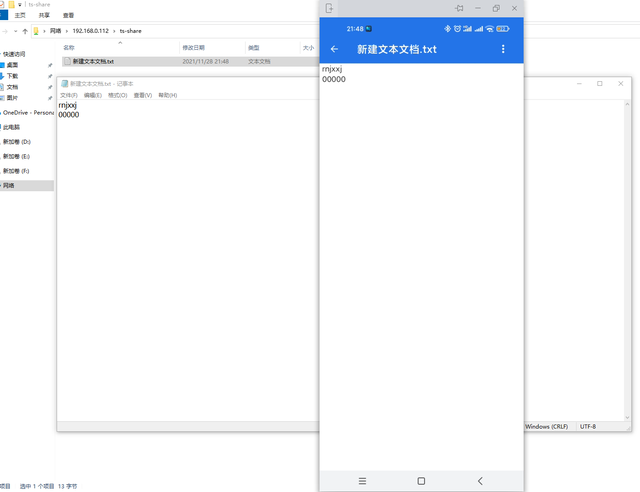Click 网络 in the address bar breadcrumb
640x492 pixels.
pyautogui.click(x=56, y=31)
